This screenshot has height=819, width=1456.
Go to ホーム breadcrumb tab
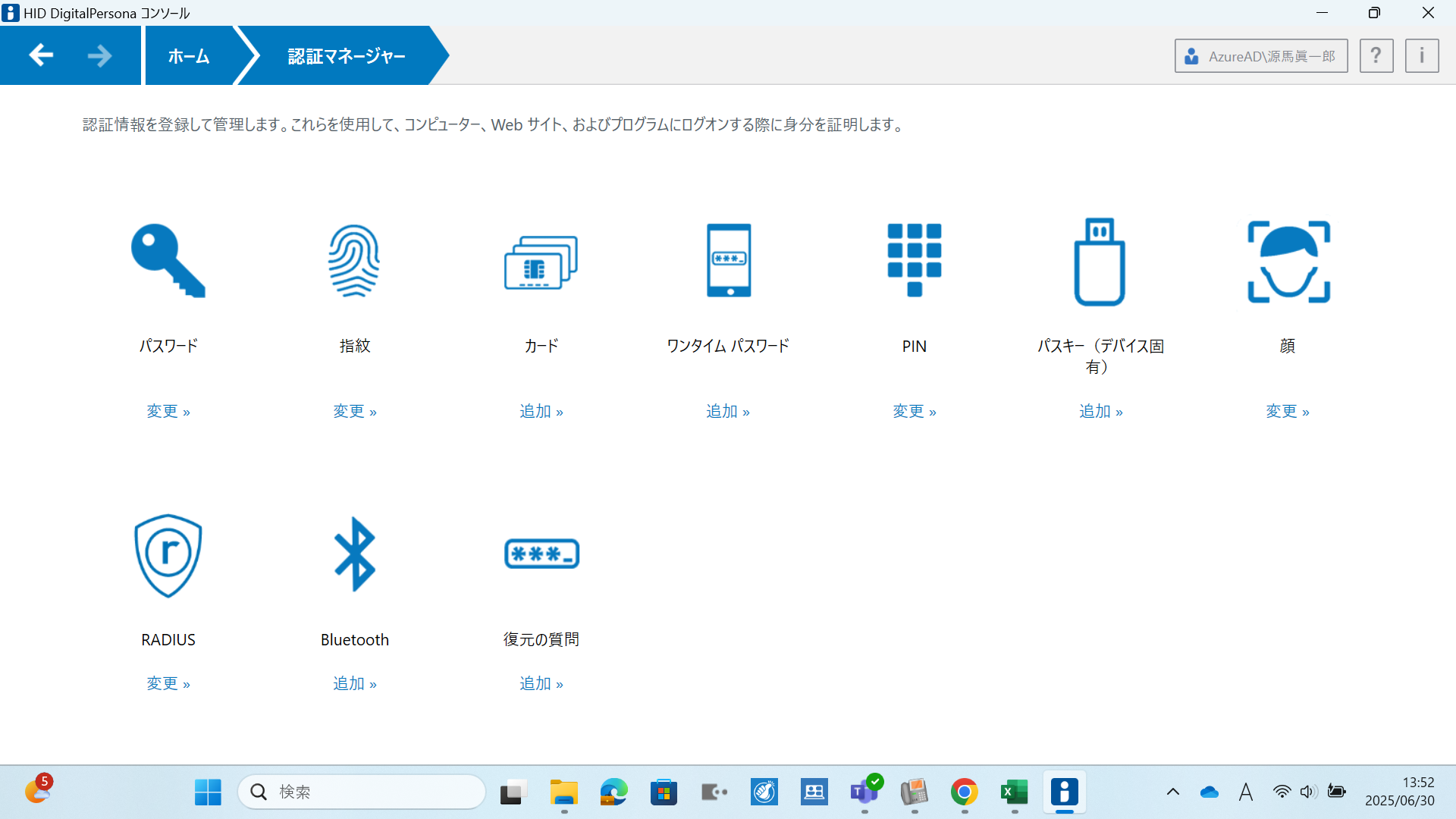pyautogui.click(x=189, y=56)
